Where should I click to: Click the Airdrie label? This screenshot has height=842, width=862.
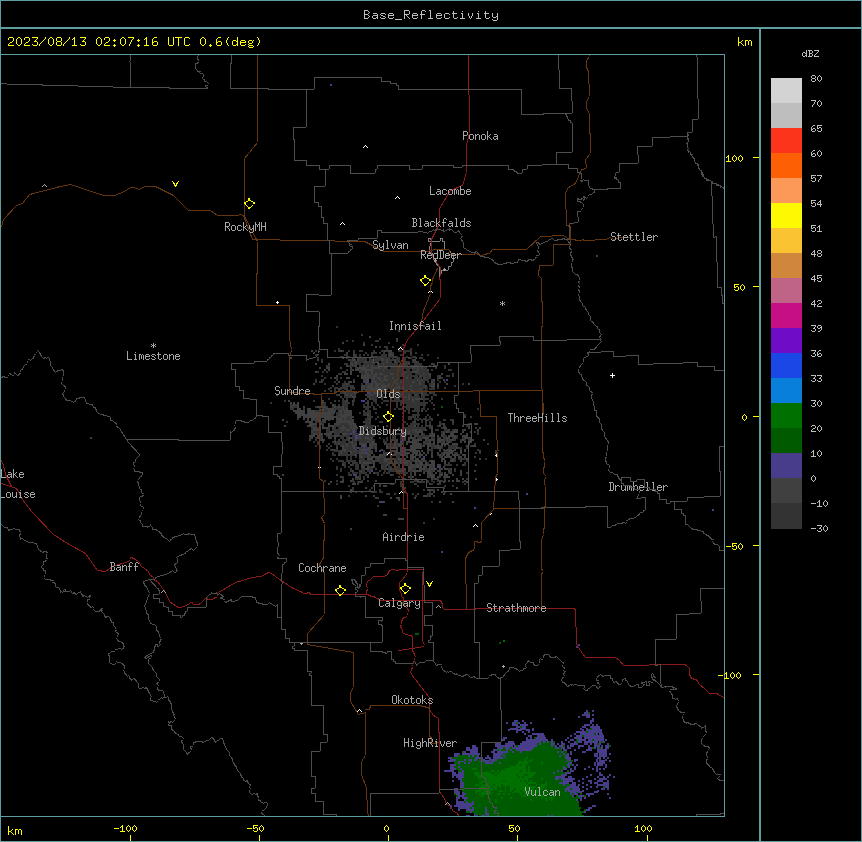(x=403, y=537)
